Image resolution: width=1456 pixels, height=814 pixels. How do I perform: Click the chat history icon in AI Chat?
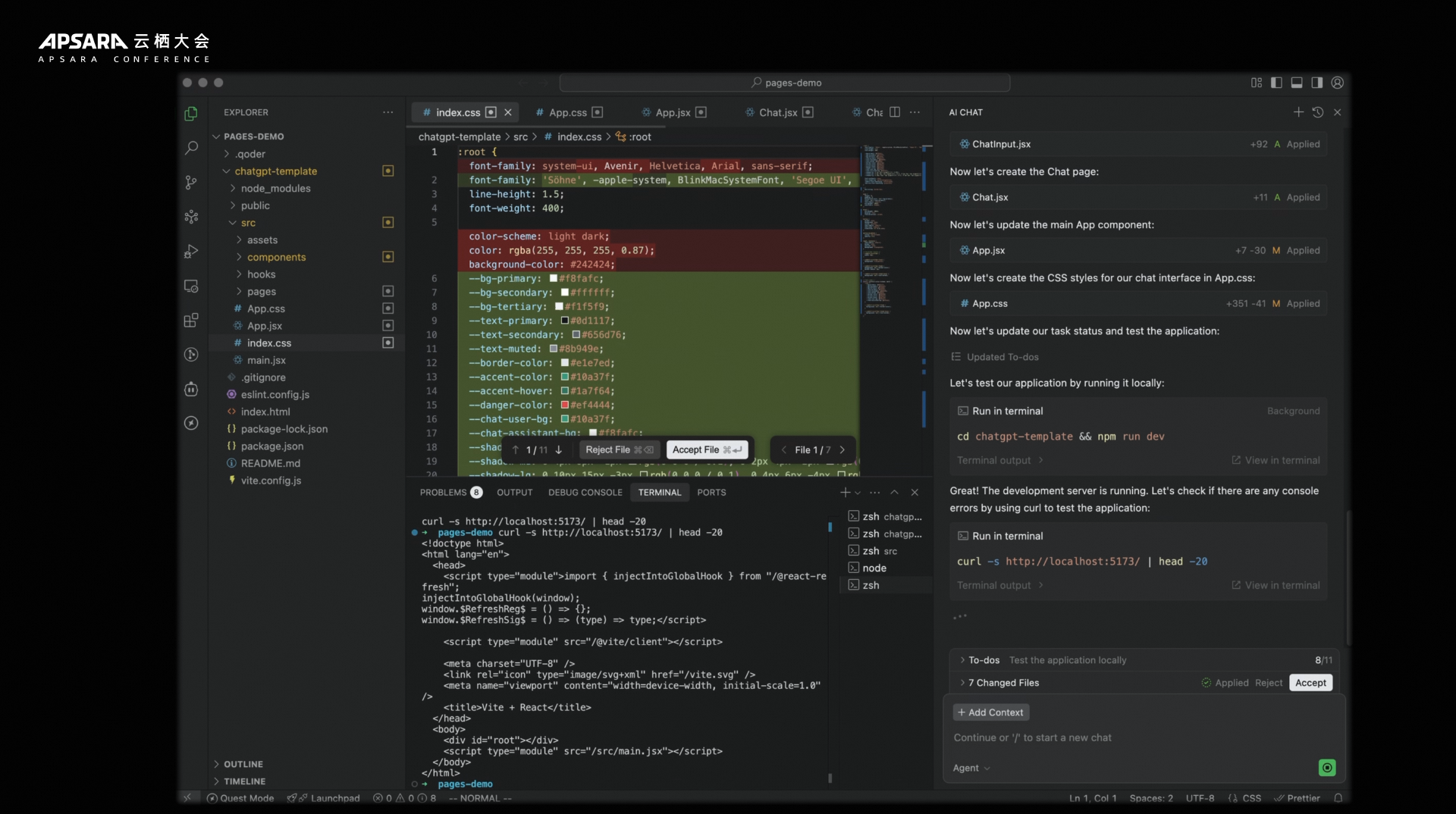click(1318, 112)
